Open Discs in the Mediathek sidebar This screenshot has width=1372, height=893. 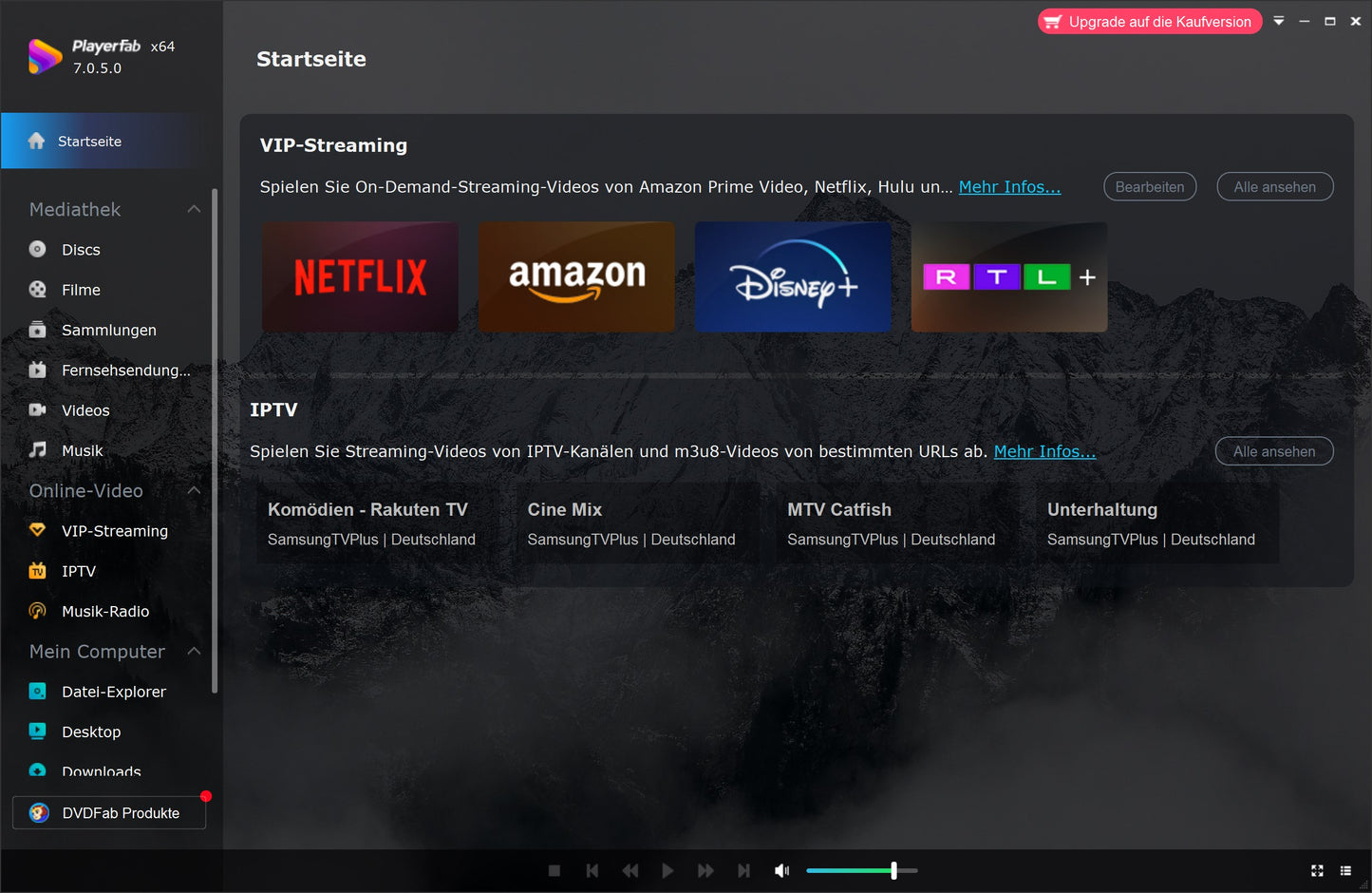81,250
